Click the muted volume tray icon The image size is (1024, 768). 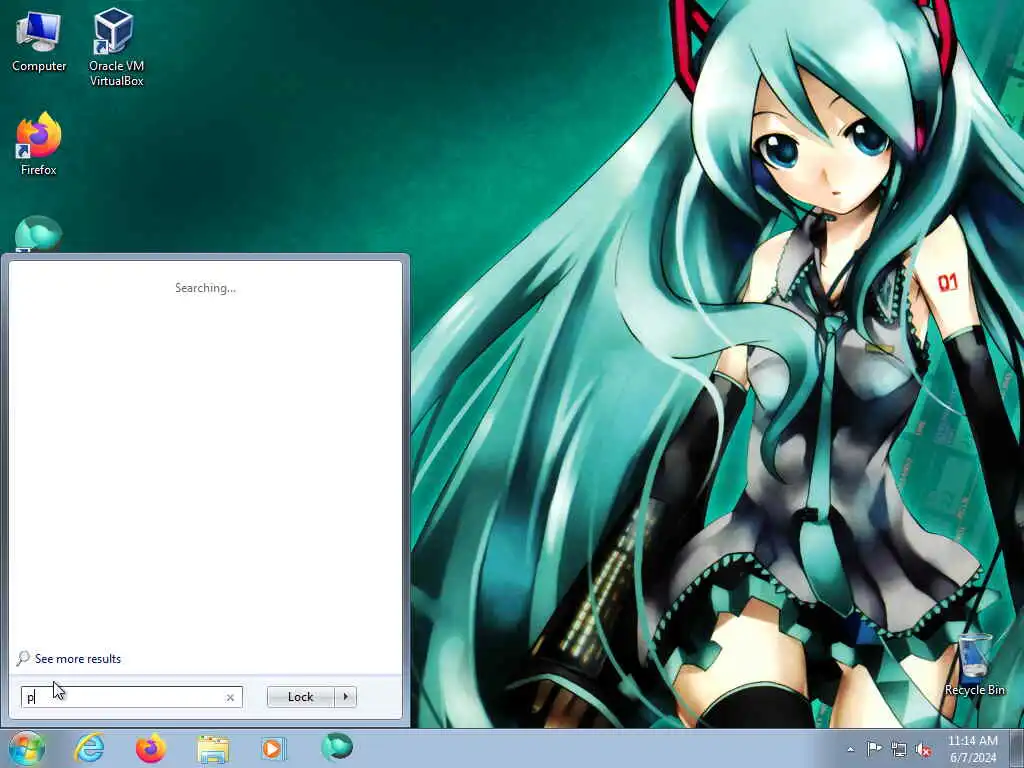point(923,750)
